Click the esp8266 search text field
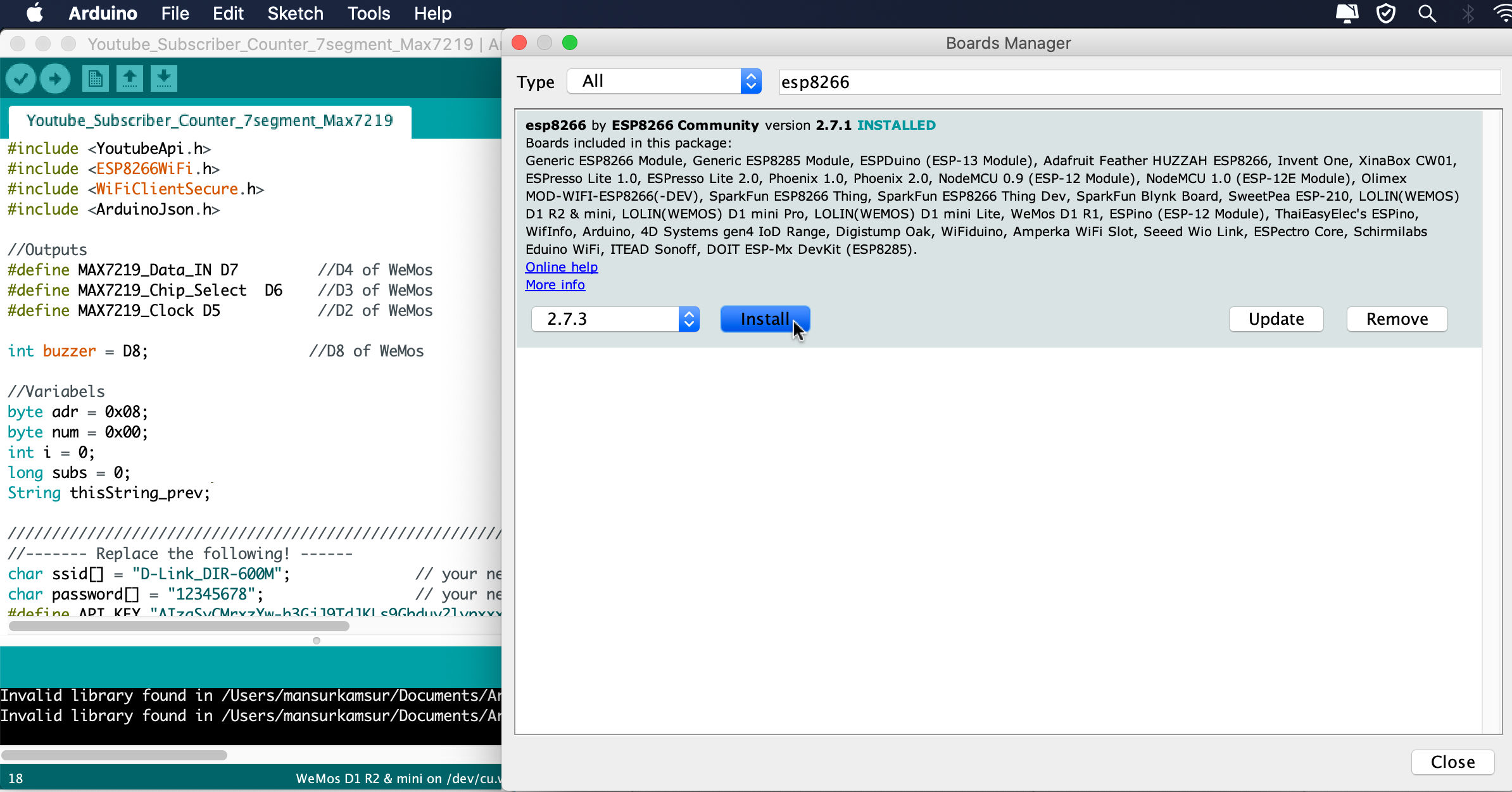 [x=1138, y=82]
